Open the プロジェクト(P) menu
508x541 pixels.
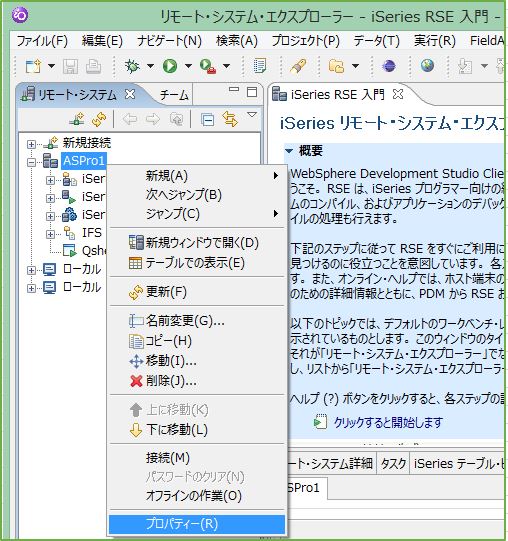point(306,41)
